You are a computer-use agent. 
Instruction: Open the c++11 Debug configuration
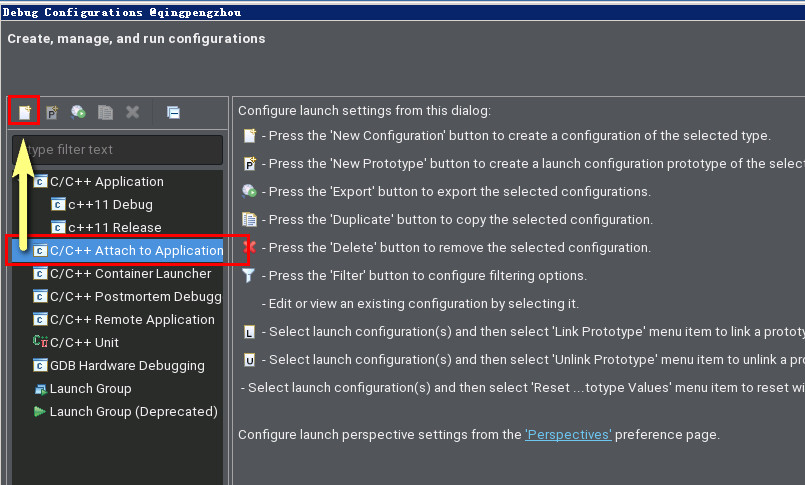110,205
